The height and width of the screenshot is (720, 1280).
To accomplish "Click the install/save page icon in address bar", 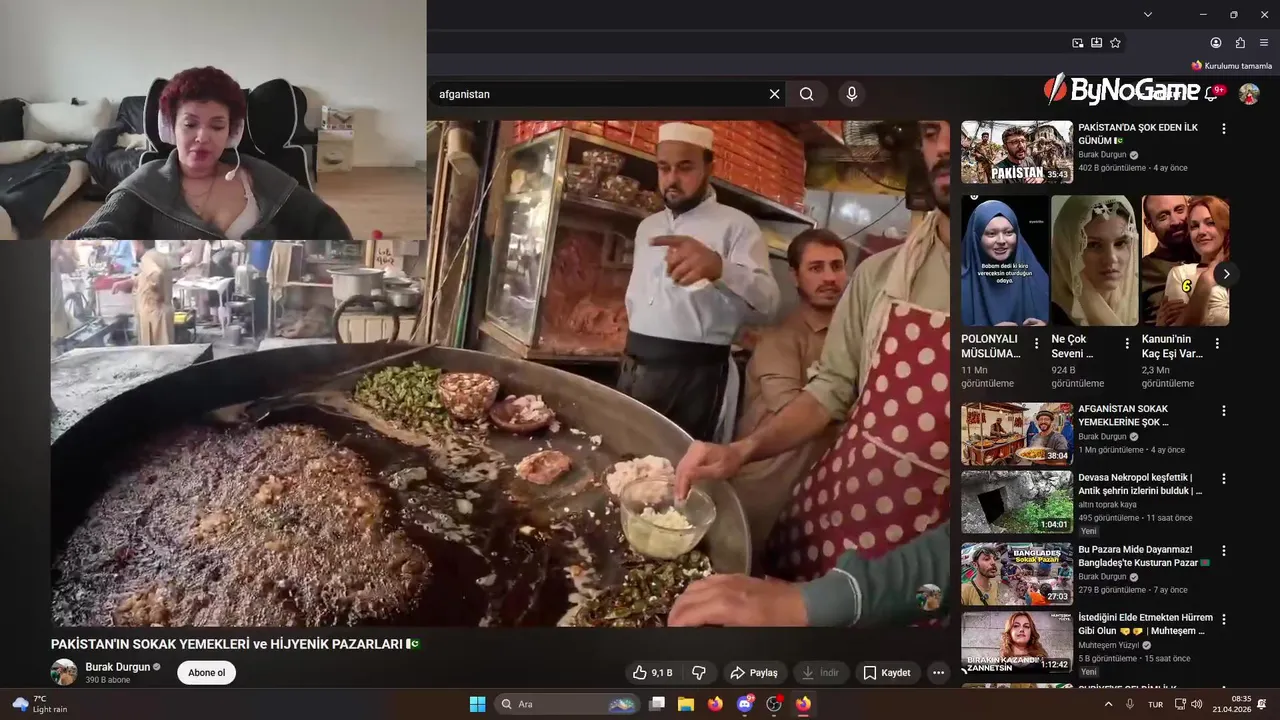I will click(1097, 43).
